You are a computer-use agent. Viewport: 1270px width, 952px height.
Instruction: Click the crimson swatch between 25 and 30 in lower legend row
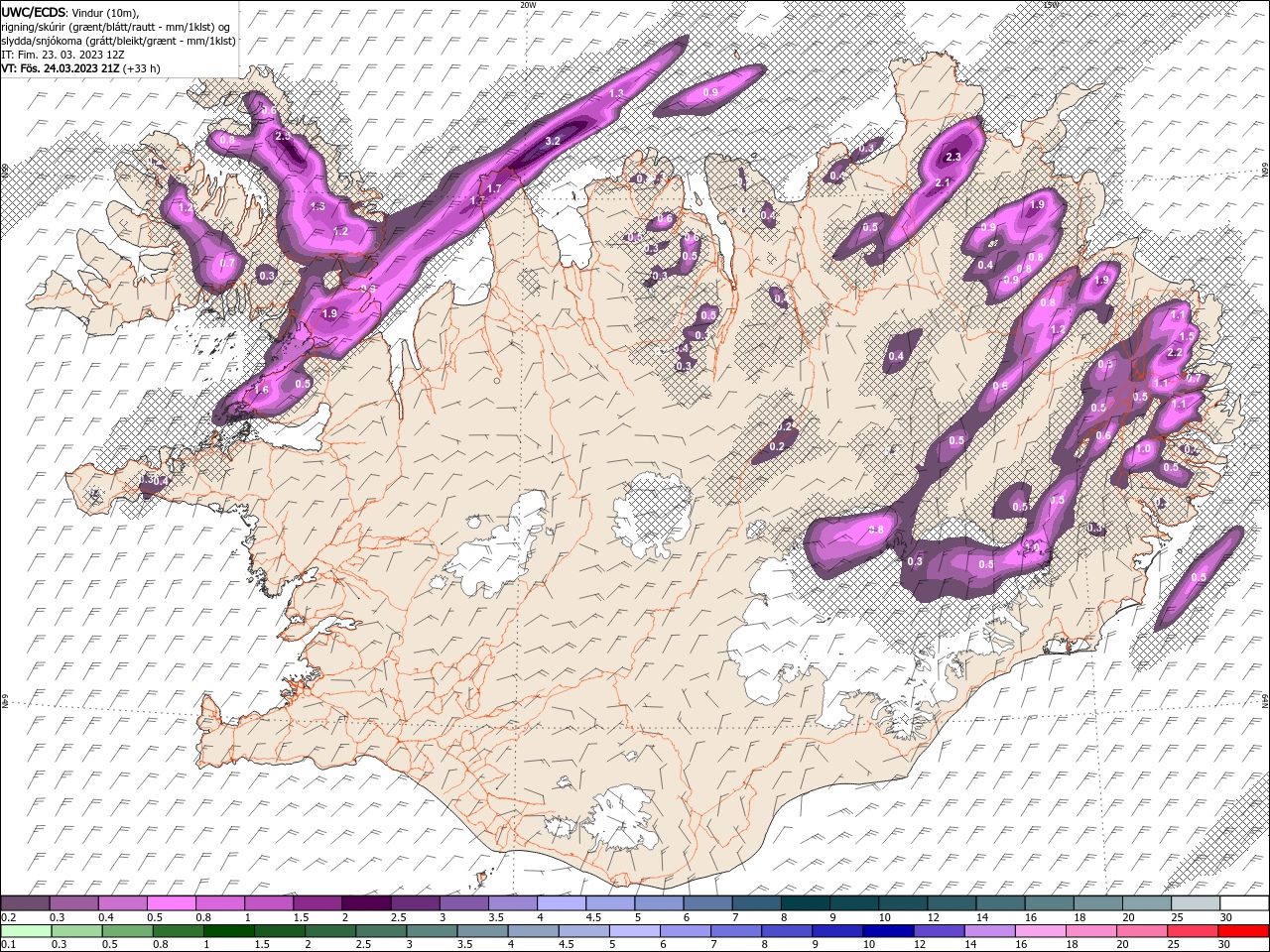coord(1192,931)
